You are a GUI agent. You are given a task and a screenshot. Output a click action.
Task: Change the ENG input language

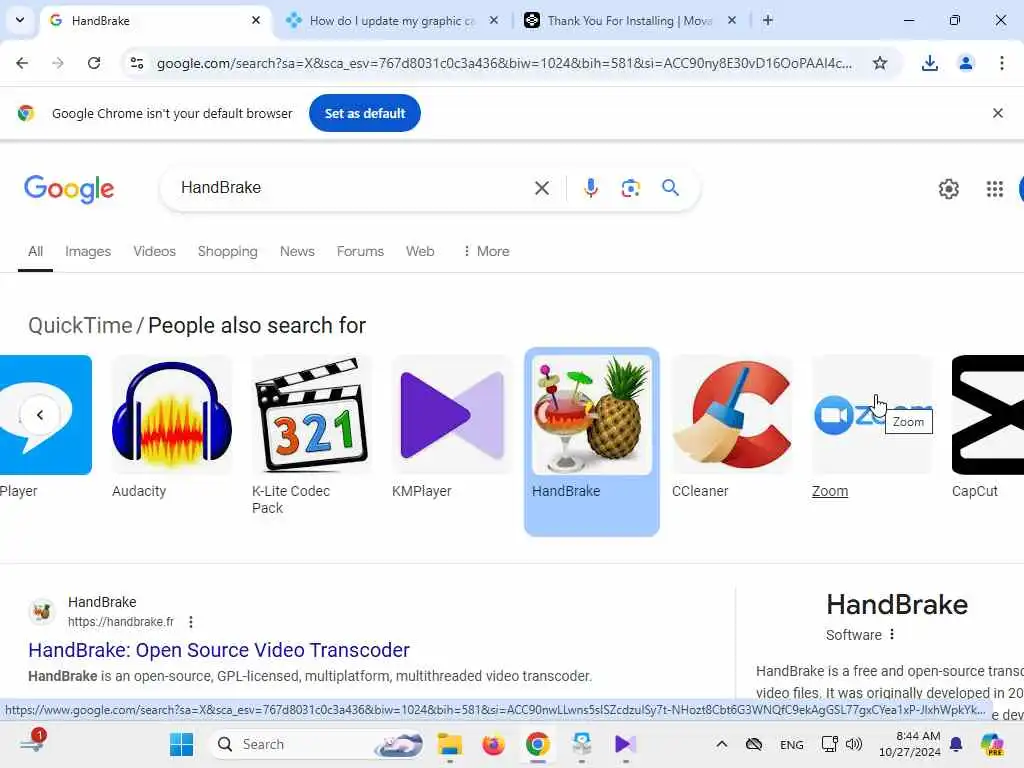[x=791, y=744]
